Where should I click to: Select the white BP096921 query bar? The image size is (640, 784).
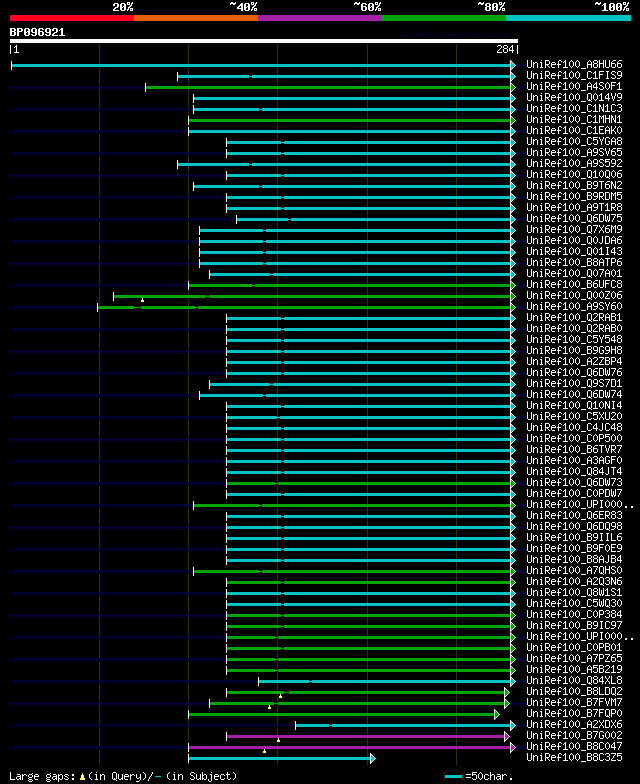264,41
